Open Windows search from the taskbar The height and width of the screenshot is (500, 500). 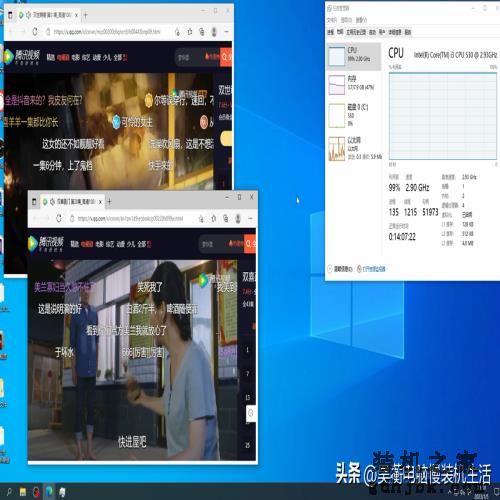(x=9, y=492)
